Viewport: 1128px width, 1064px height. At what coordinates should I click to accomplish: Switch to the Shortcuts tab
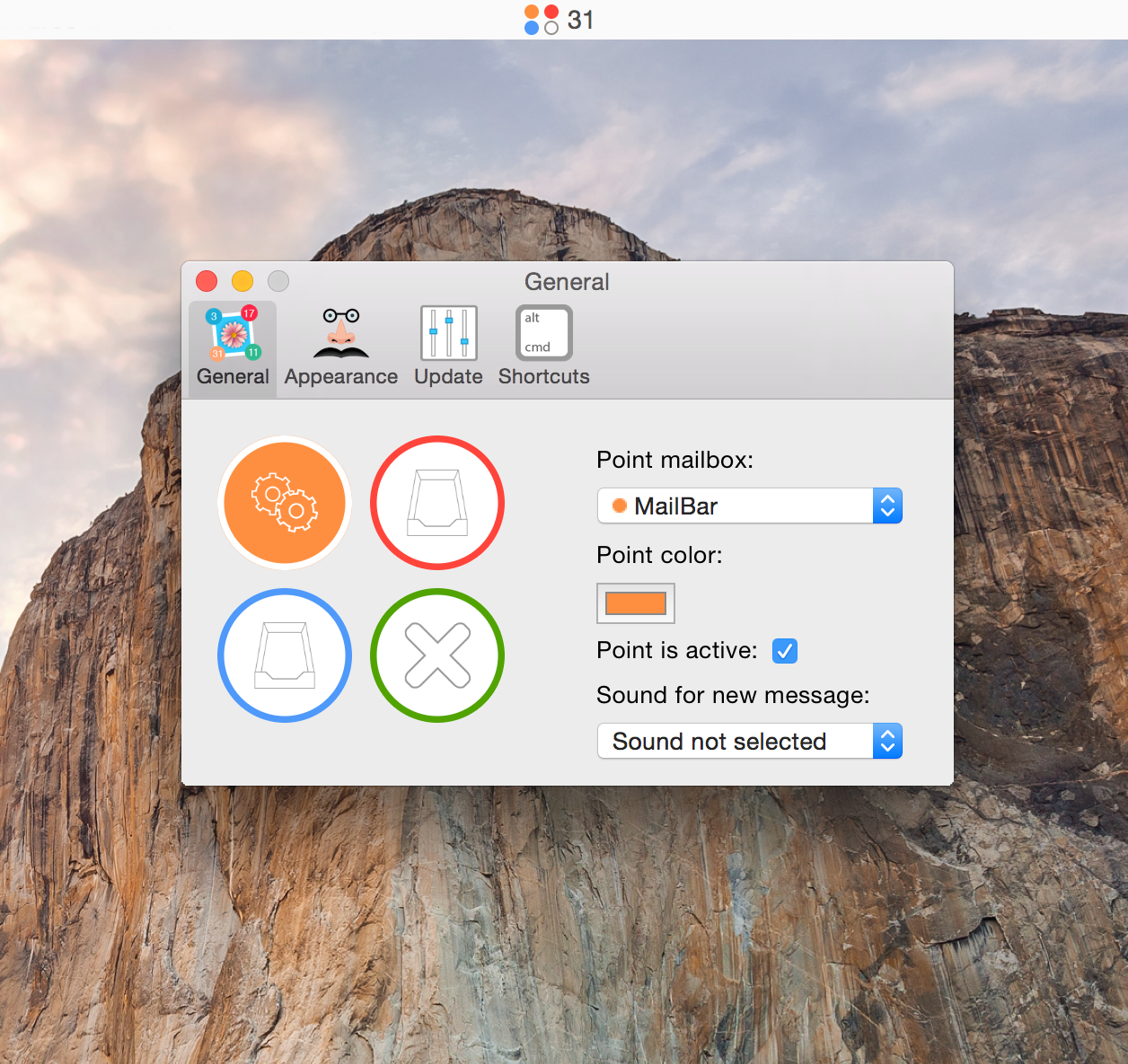pos(543,346)
